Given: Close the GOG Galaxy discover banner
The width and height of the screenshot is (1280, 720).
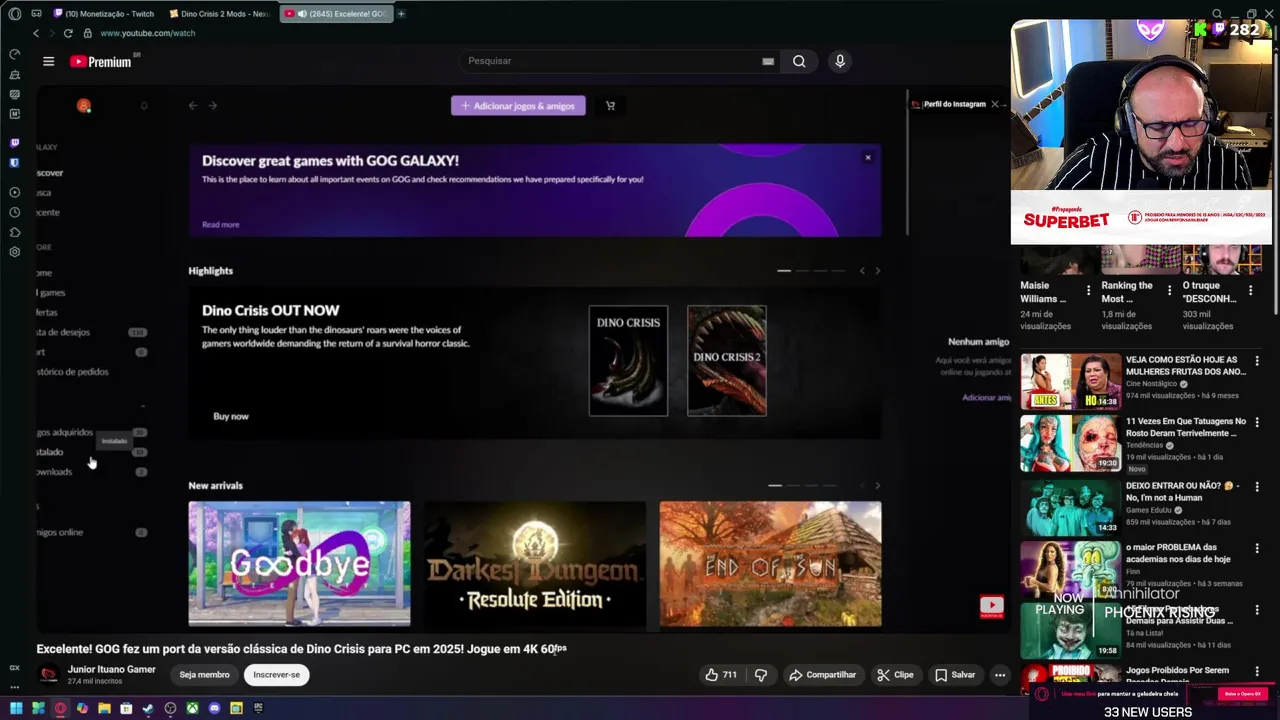Looking at the screenshot, I should pyautogui.click(x=868, y=157).
